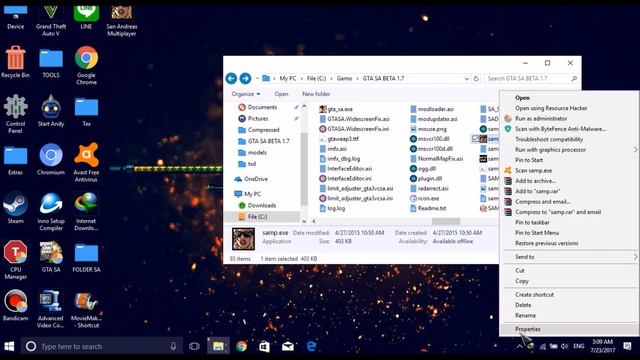Click the New folder button
Screen dimensions: 640x360
tap(316, 94)
